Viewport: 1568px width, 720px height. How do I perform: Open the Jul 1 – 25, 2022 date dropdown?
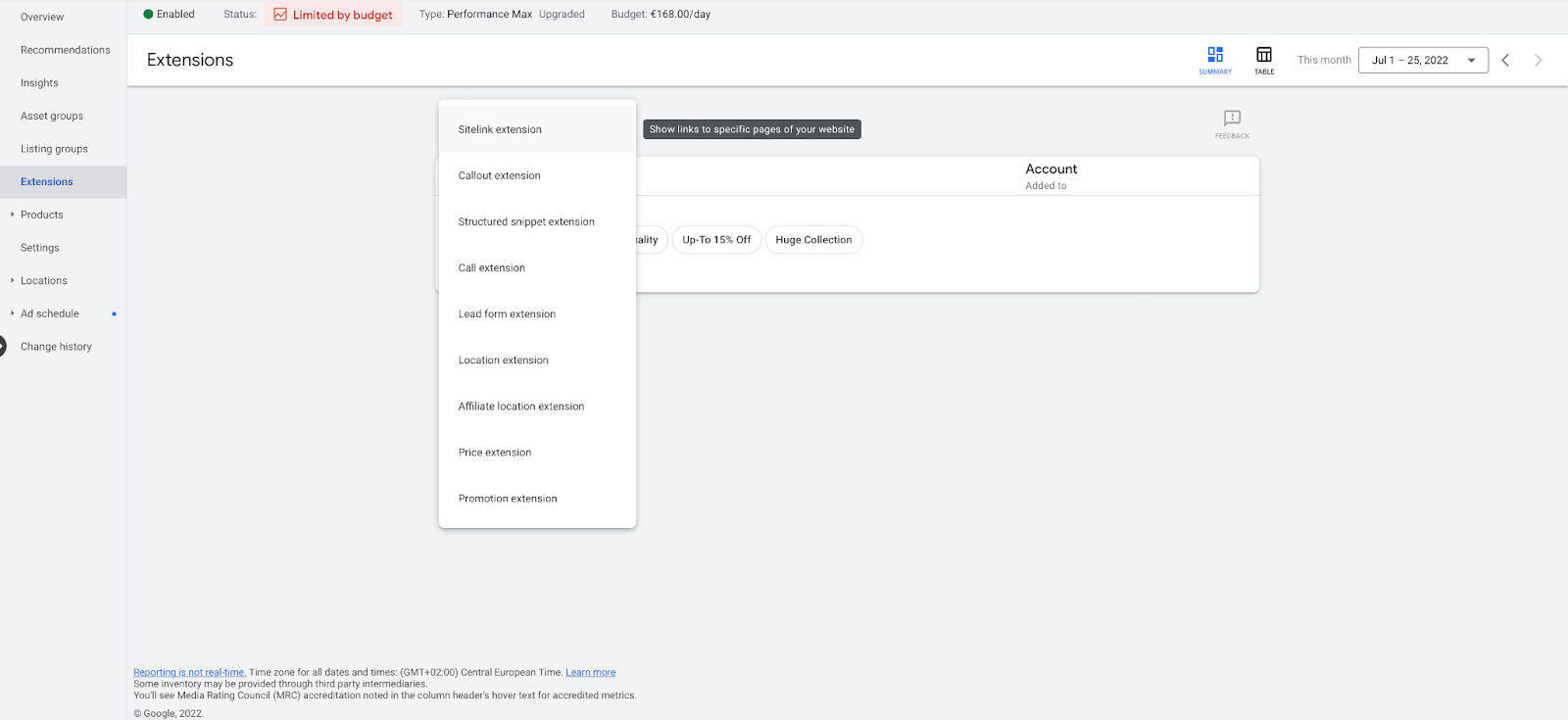pos(1423,60)
